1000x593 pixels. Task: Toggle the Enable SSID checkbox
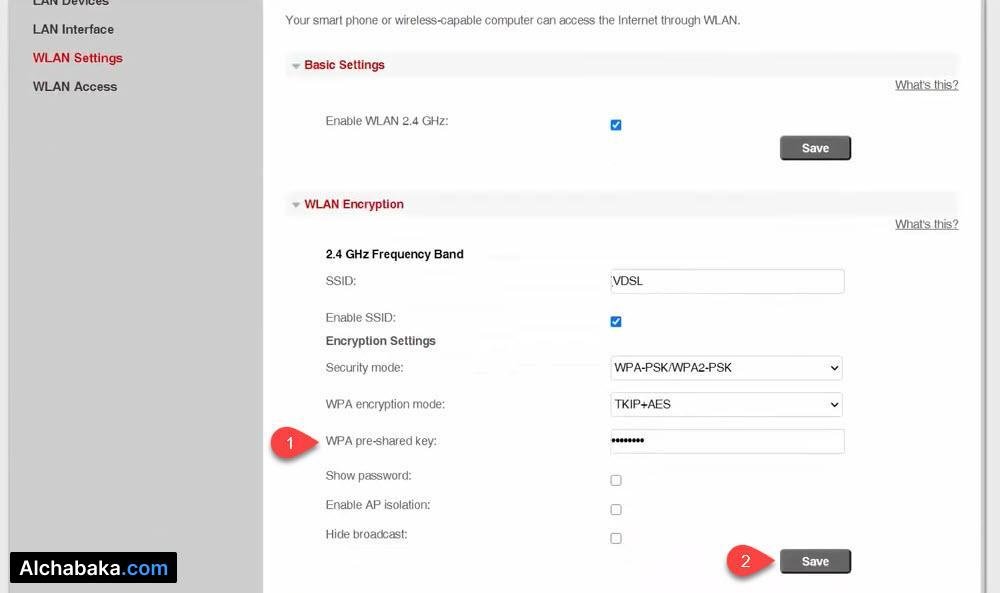(x=615, y=321)
